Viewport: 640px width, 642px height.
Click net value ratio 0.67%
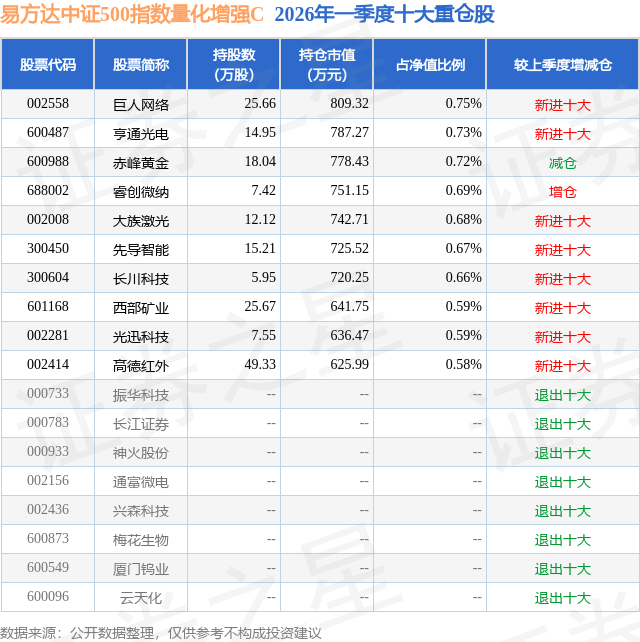pyautogui.click(x=464, y=249)
